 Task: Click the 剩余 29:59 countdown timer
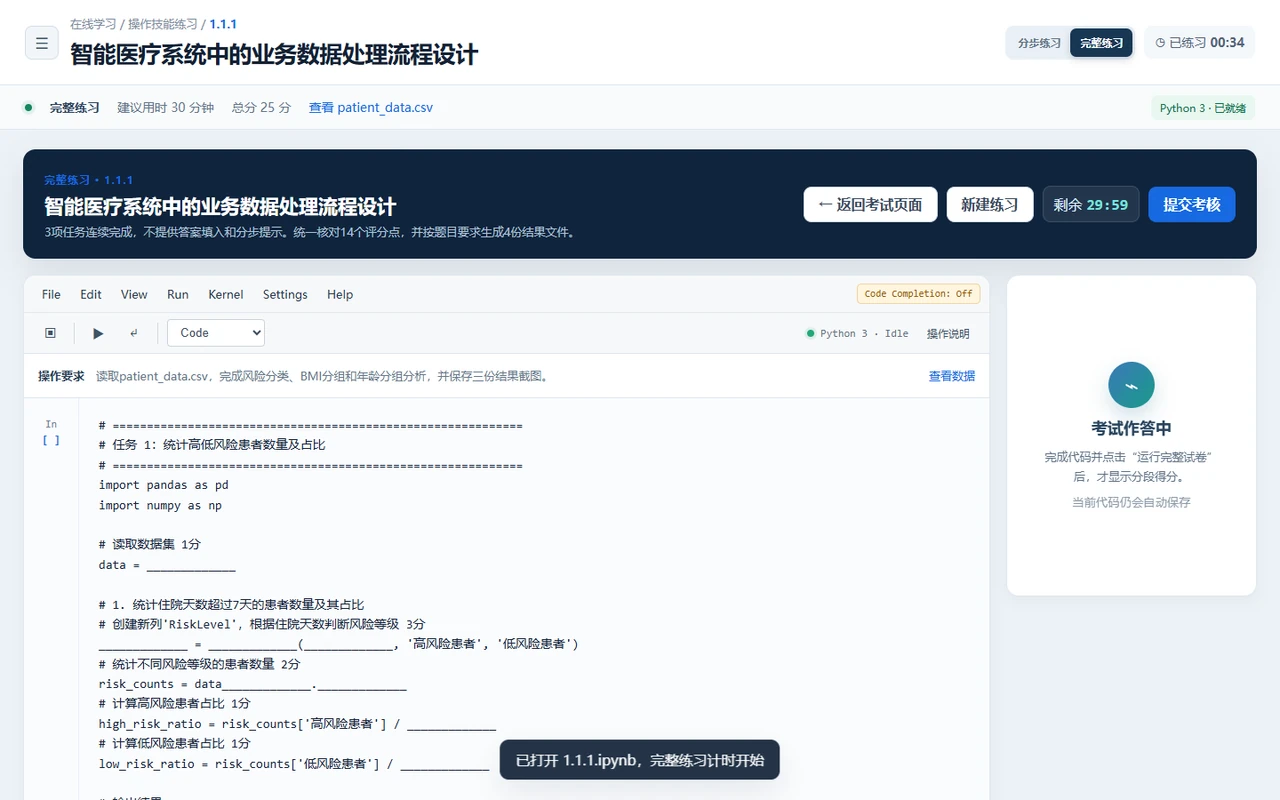(1091, 204)
